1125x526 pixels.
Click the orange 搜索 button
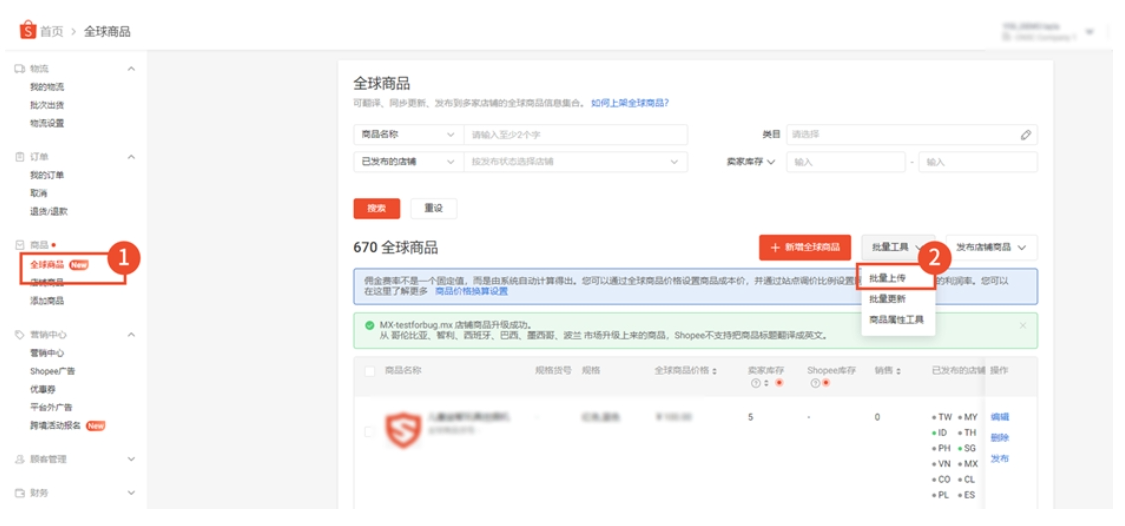(376, 208)
